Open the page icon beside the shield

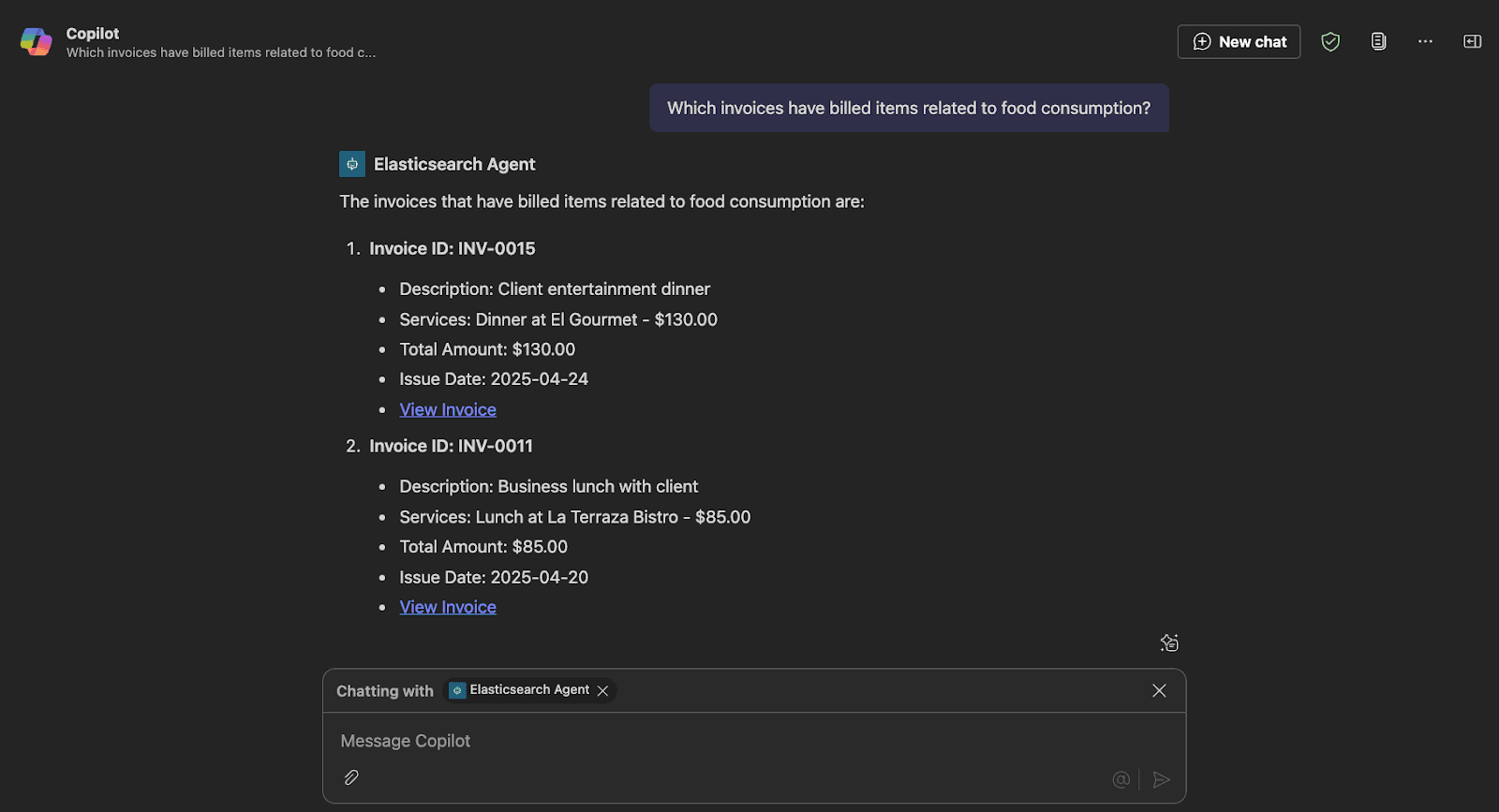click(1378, 41)
